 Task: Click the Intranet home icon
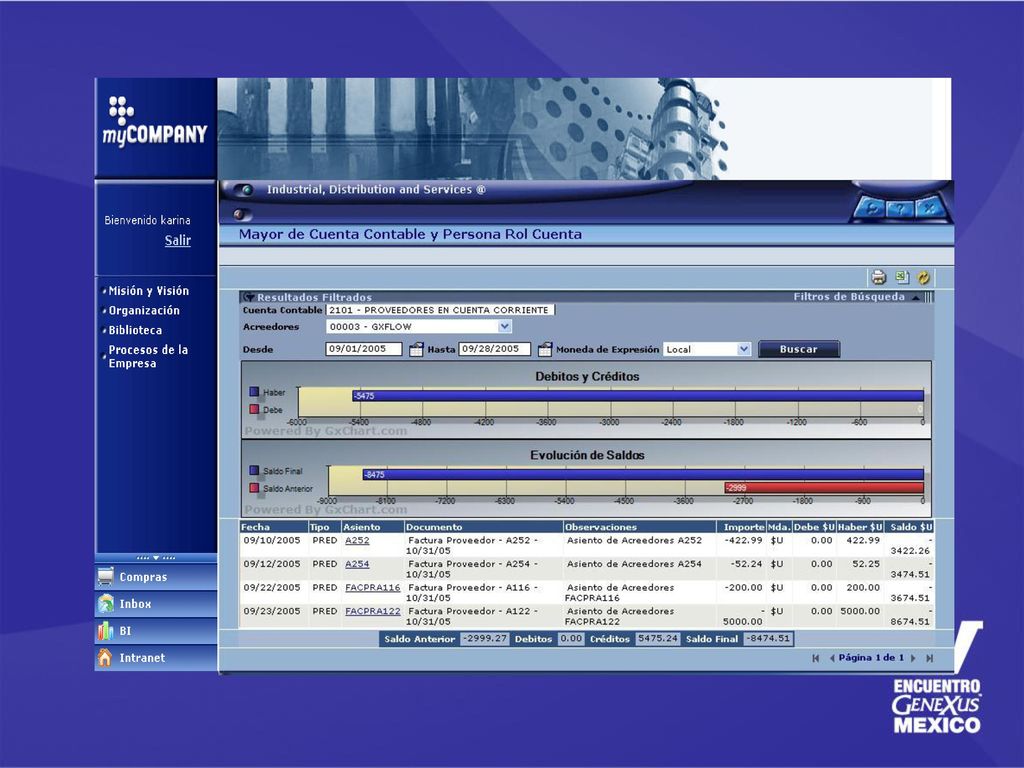tap(105, 658)
